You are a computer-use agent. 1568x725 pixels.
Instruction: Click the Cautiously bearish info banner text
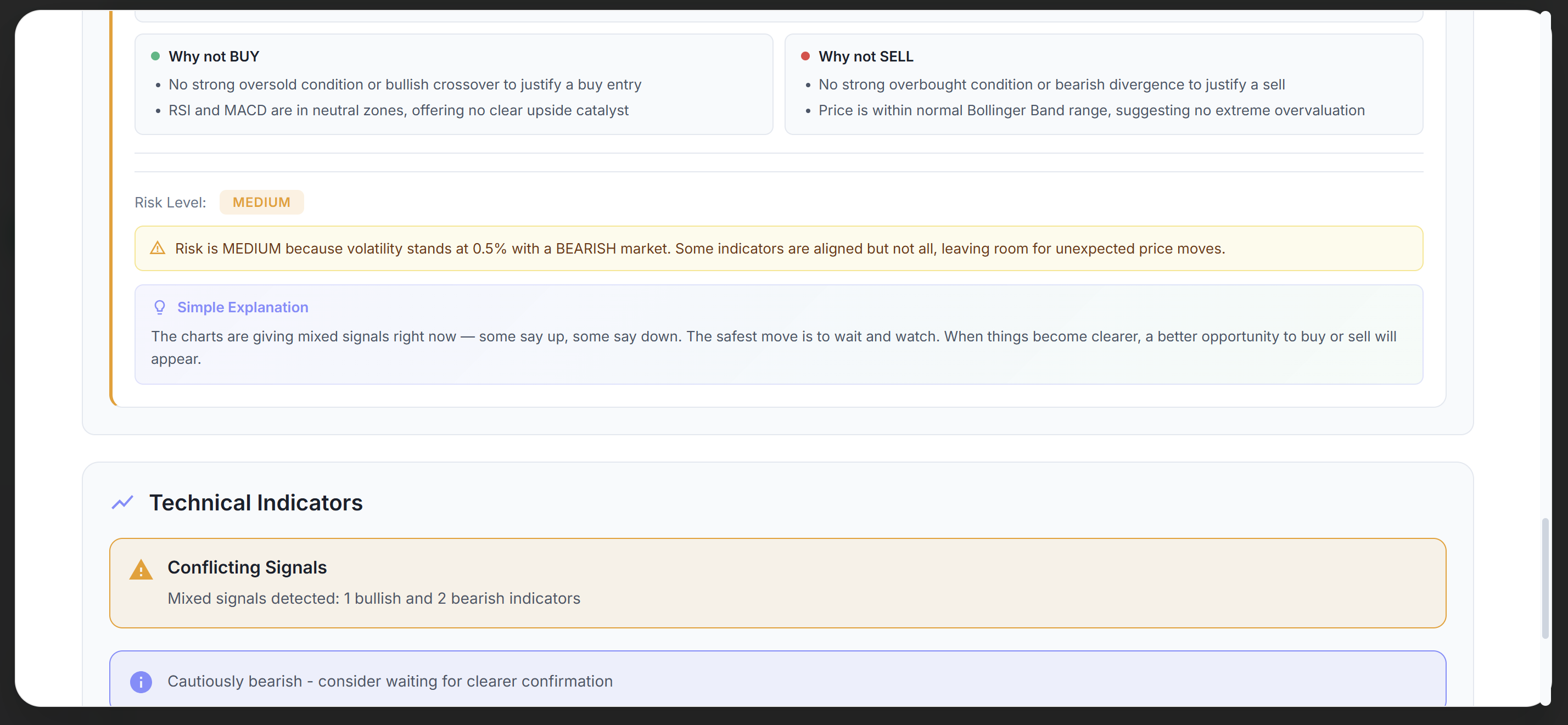click(390, 681)
